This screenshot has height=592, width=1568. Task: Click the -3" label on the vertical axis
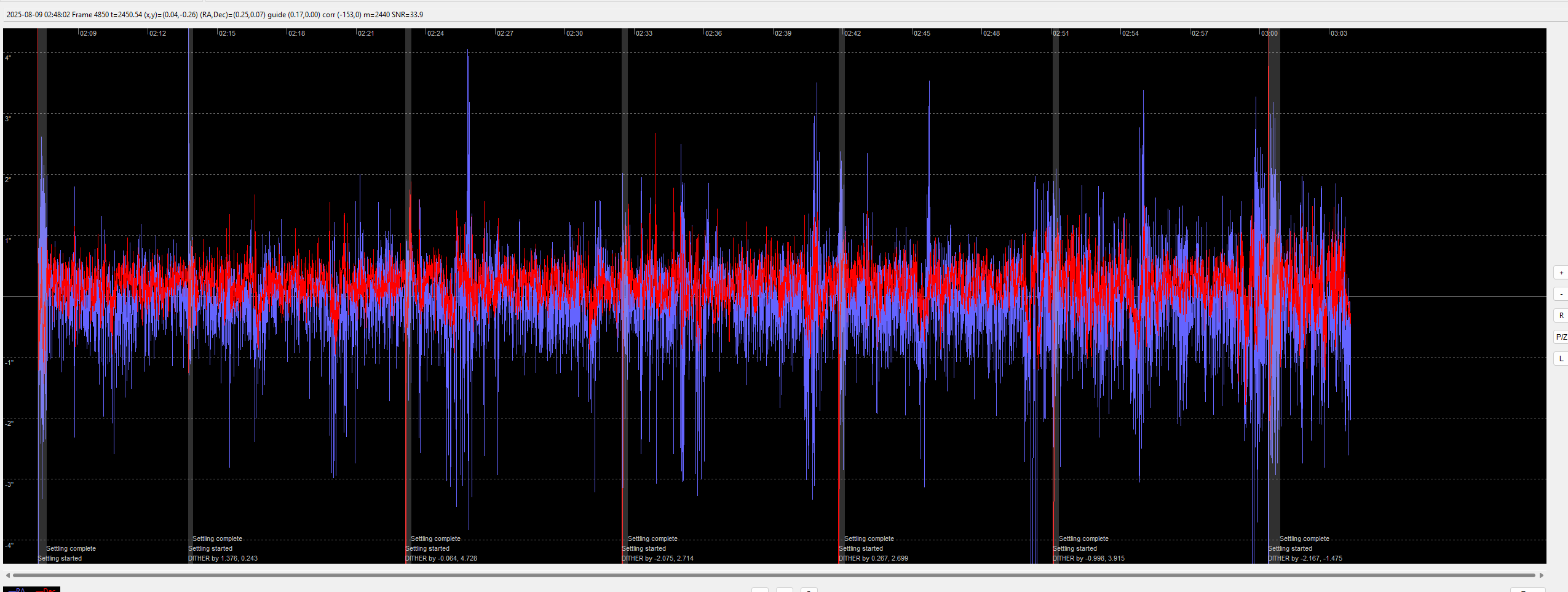click(x=9, y=484)
